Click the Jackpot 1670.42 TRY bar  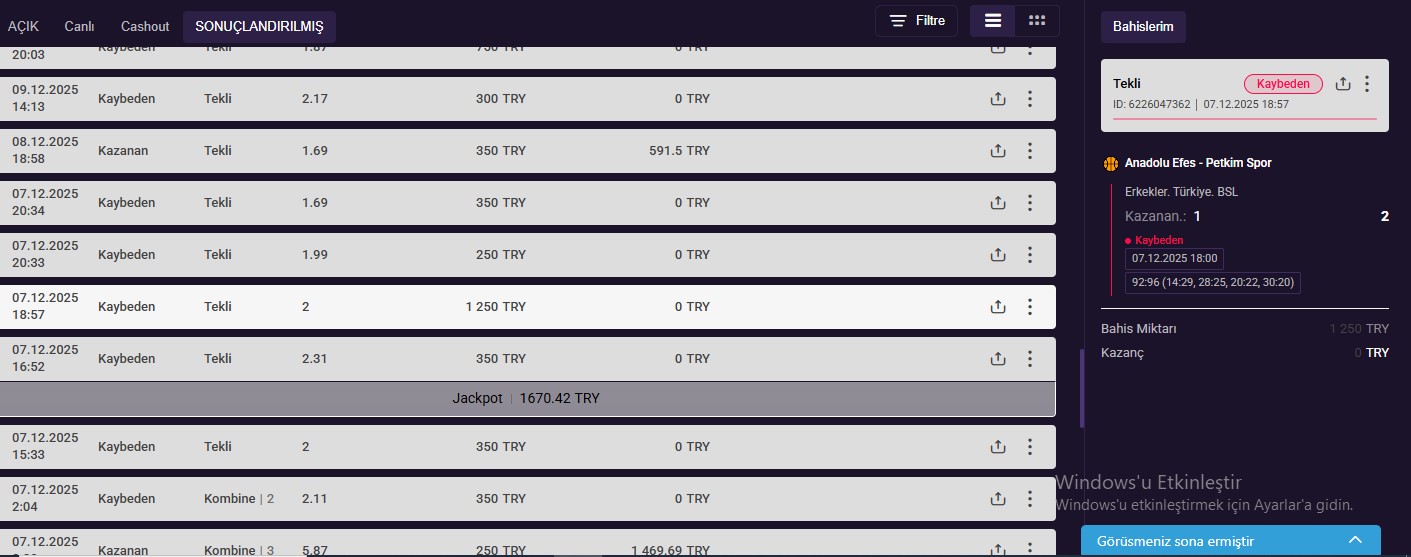point(527,399)
